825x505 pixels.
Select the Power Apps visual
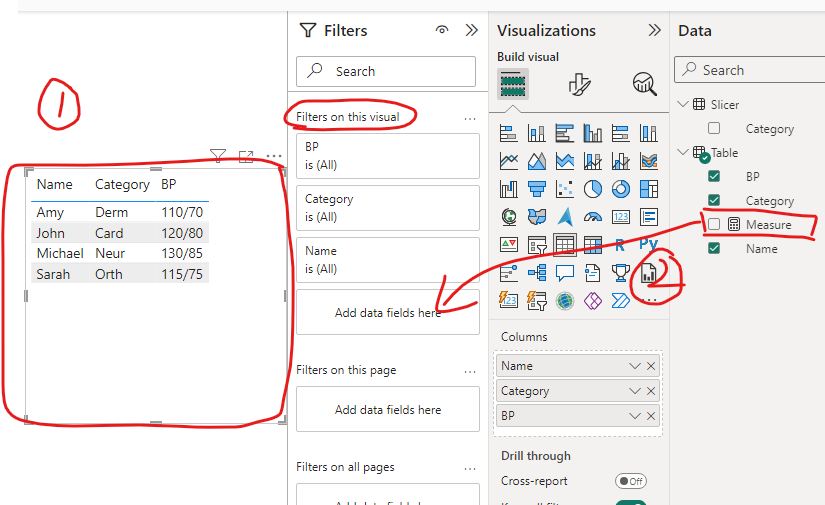pos(592,301)
